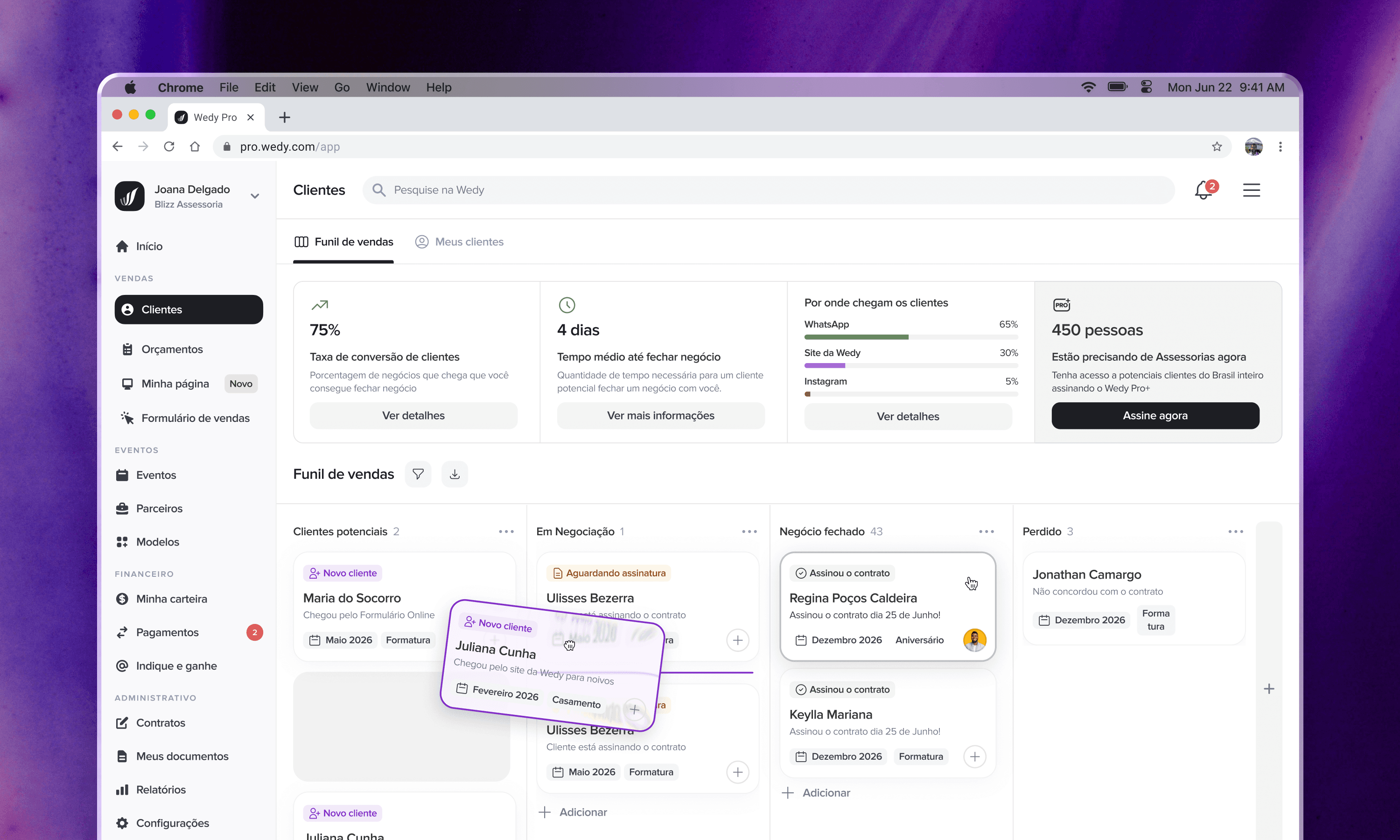Click the Pesquise na Wedy search field
This screenshot has height=840, width=1400.
770,190
